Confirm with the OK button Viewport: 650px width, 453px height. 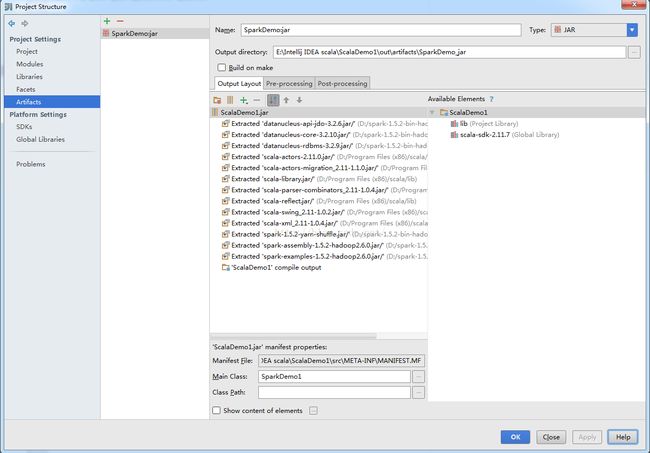(x=515, y=437)
